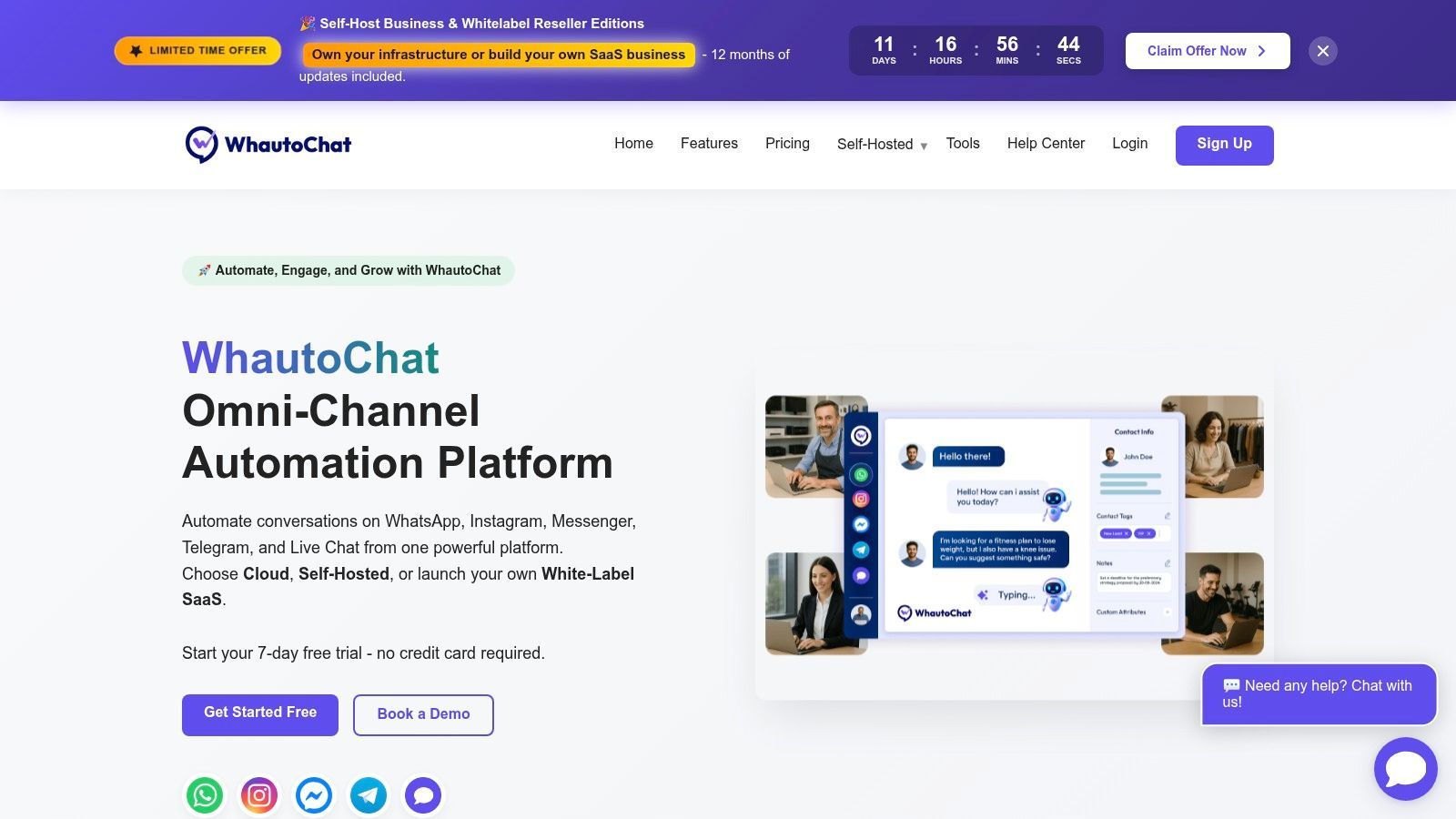Click the Sign Up button
This screenshot has width=1456, height=819.
(x=1224, y=145)
